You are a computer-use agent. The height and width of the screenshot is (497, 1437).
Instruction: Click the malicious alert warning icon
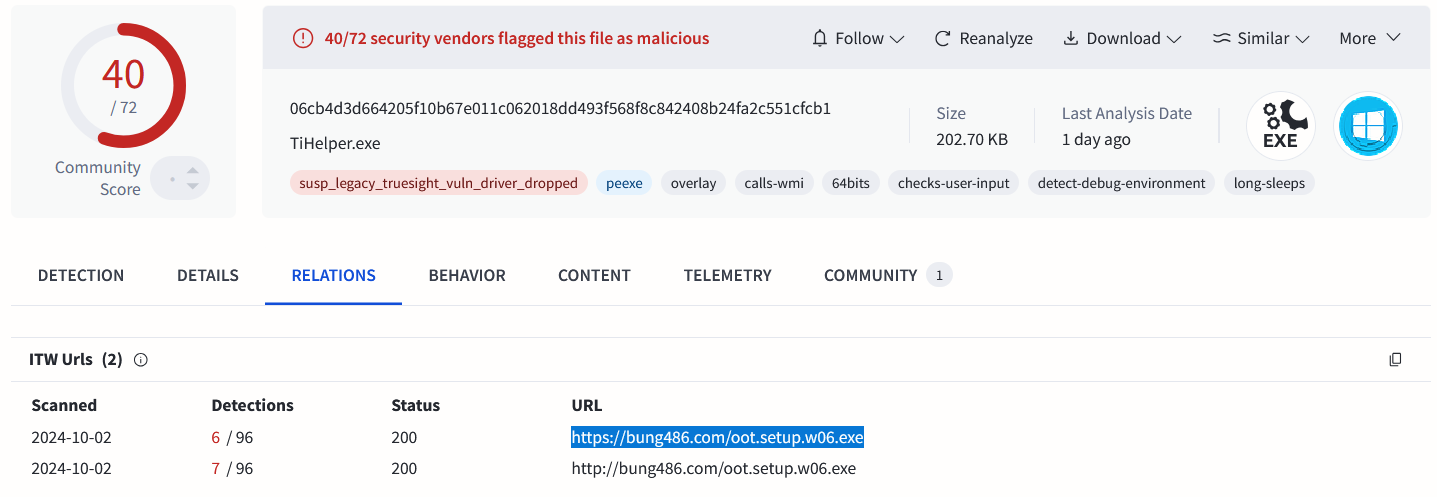[303, 38]
